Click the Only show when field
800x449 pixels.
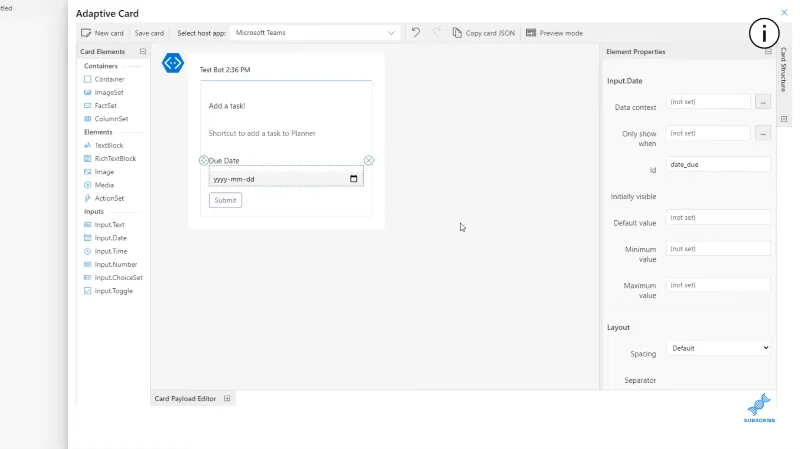tap(708, 133)
